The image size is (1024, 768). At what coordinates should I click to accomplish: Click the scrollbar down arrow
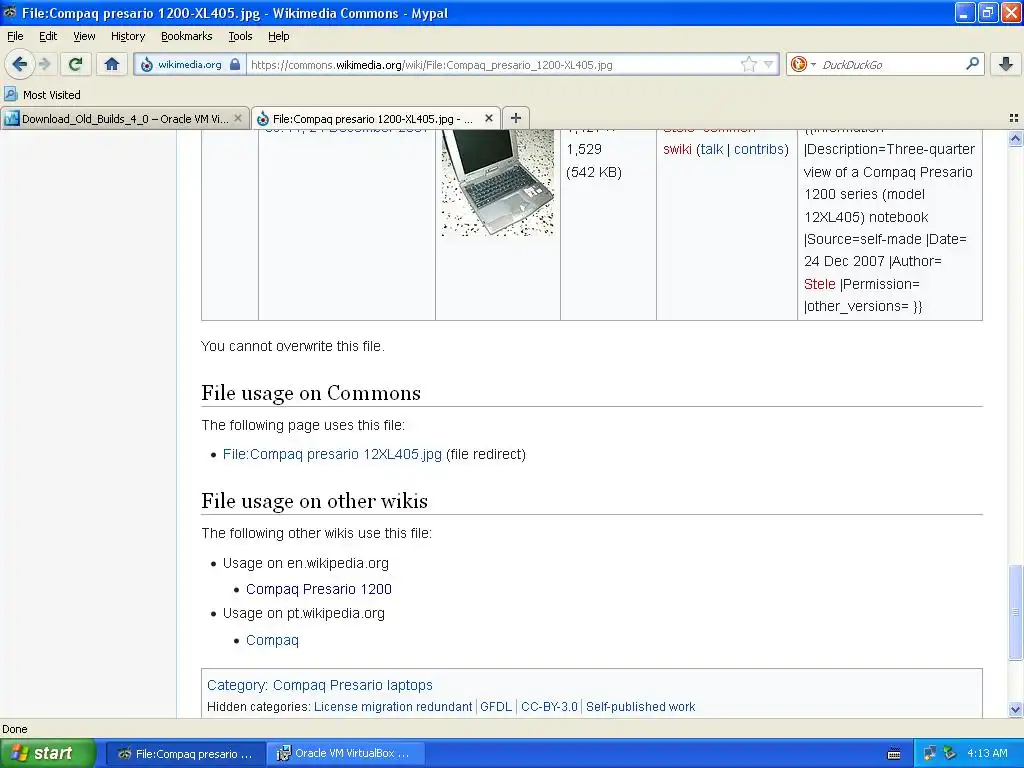[x=1015, y=709]
